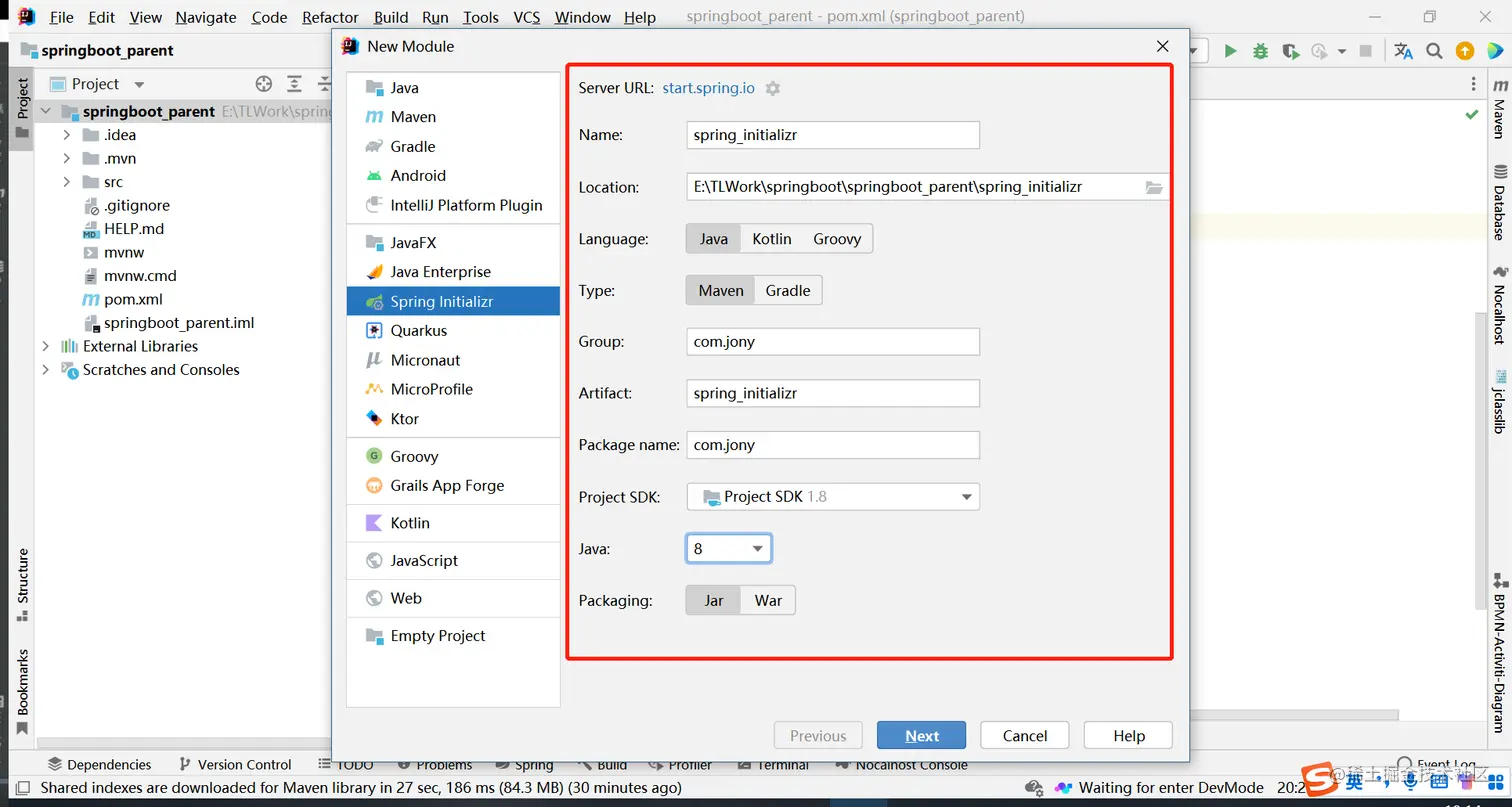Screen dimensions: 1512x807
Task: Select Java language option
Action: tap(713, 239)
